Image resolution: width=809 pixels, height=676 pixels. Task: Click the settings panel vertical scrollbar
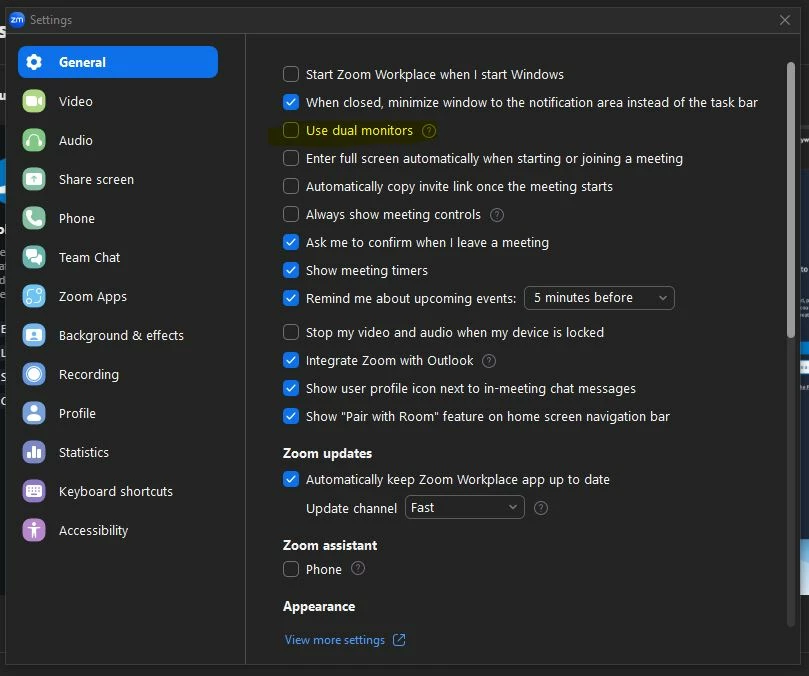click(791, 200)
